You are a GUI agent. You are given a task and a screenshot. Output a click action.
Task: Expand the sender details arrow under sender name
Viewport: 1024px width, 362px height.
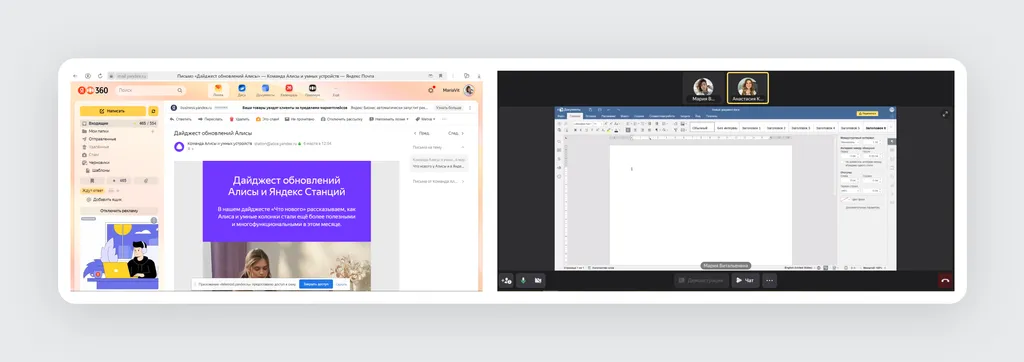pos(192,149)
